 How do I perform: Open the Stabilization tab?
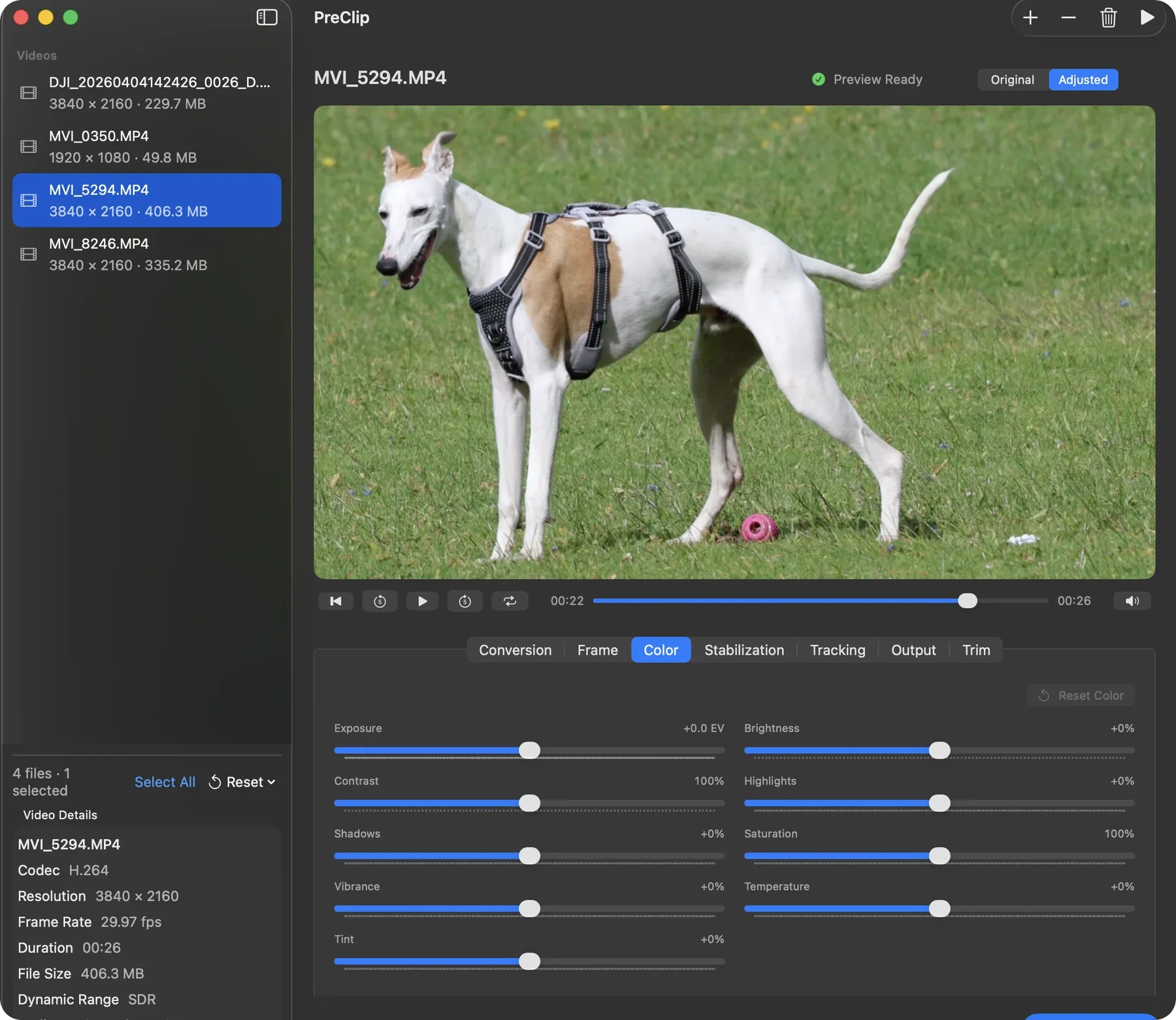coord(744,650)
